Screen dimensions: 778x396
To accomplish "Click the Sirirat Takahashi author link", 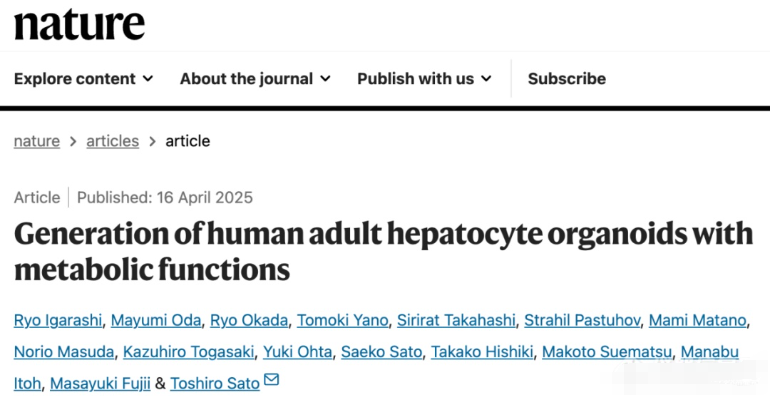I will point(456,321).
